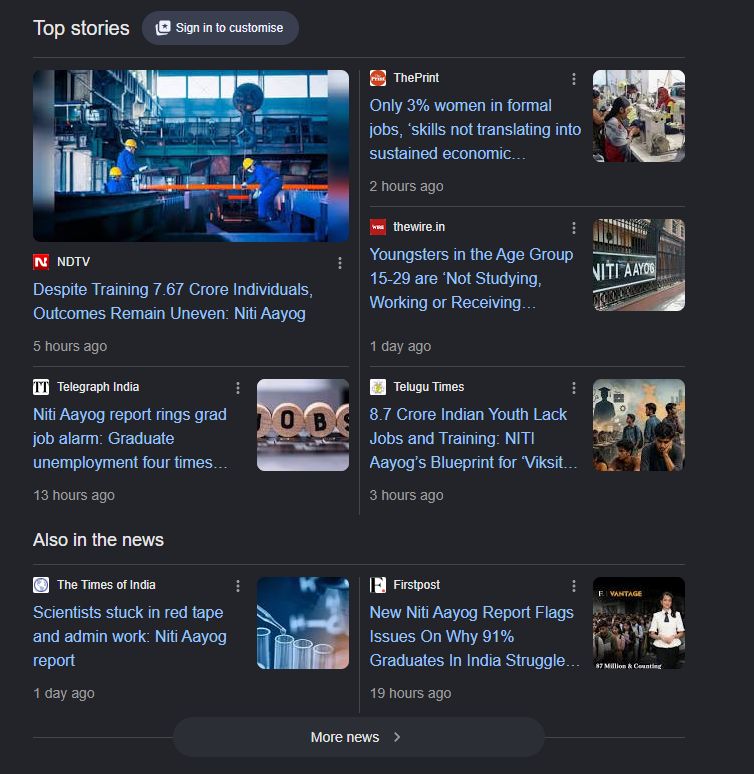Click the NDTV source logo icon
Screen dimensions: 754x774
(41, 262)
